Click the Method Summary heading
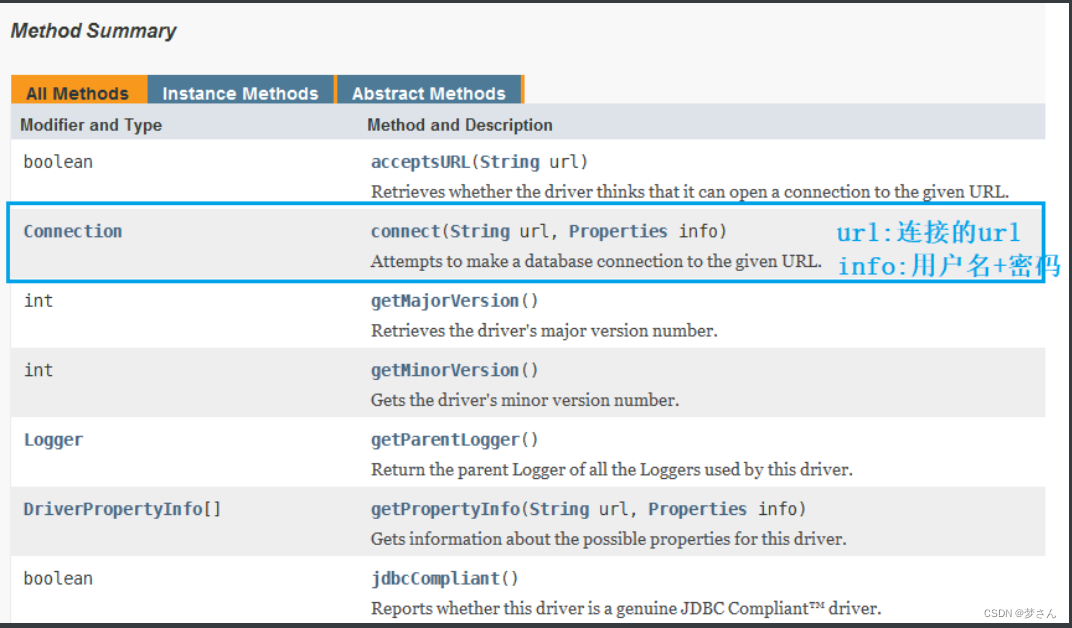The height and width of the screenshot is (628, 1072). tap(94, 31)
